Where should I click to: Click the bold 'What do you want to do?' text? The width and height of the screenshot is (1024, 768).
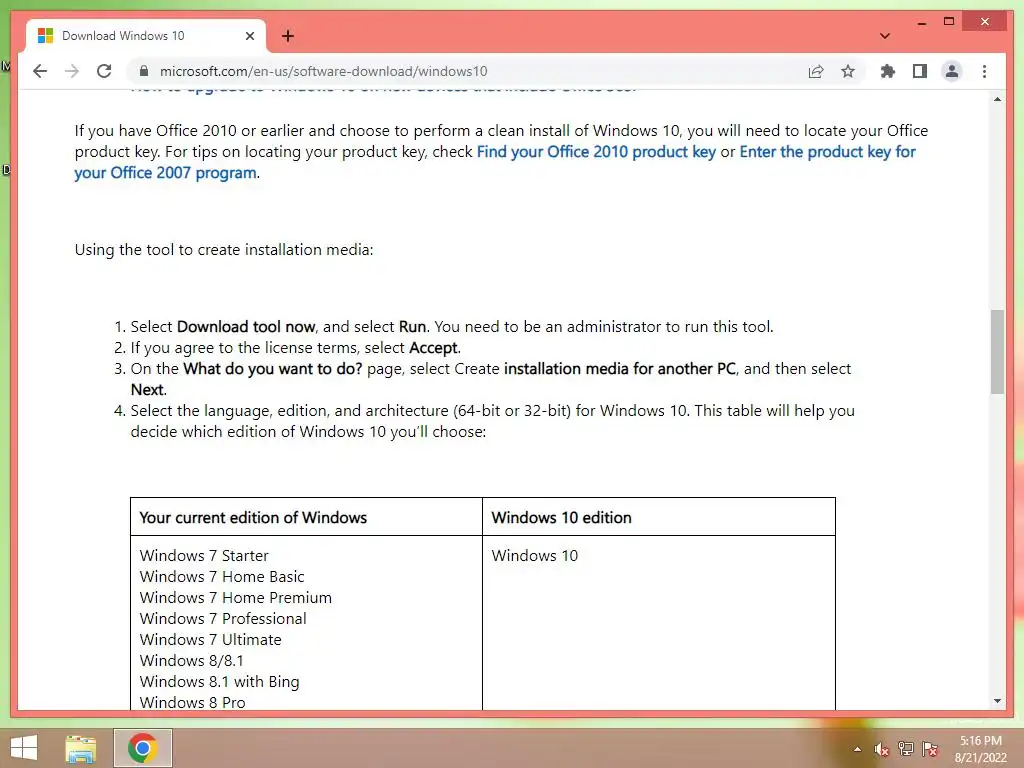(x=272, y=368)
